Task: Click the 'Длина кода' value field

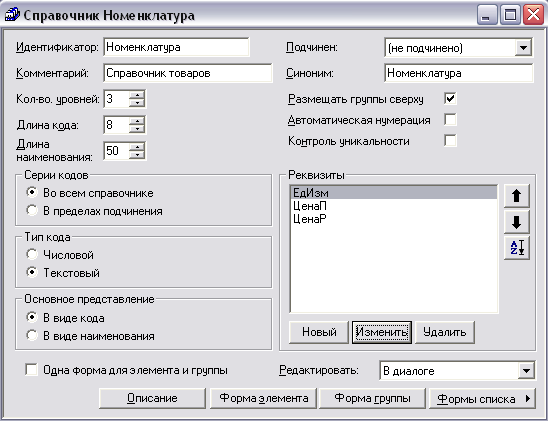Action: pyautogui.click(x=117, y=125)
